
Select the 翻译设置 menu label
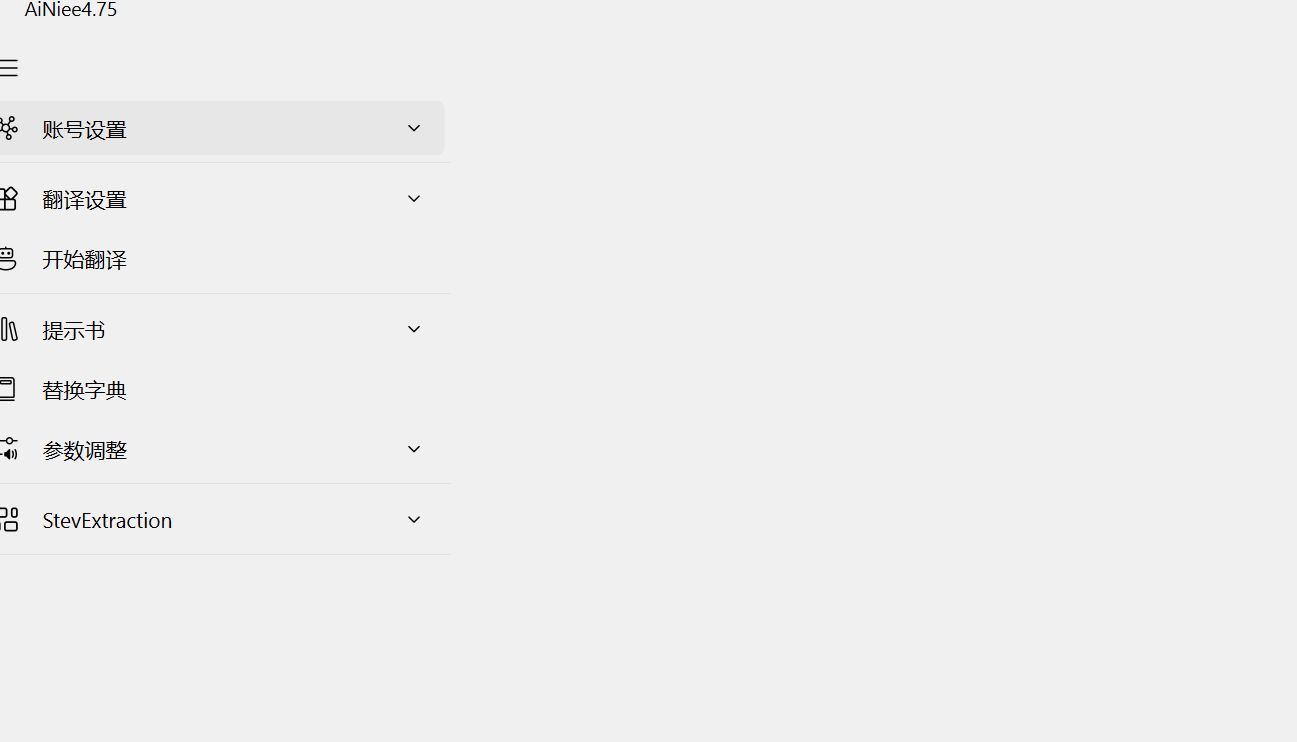85,200
